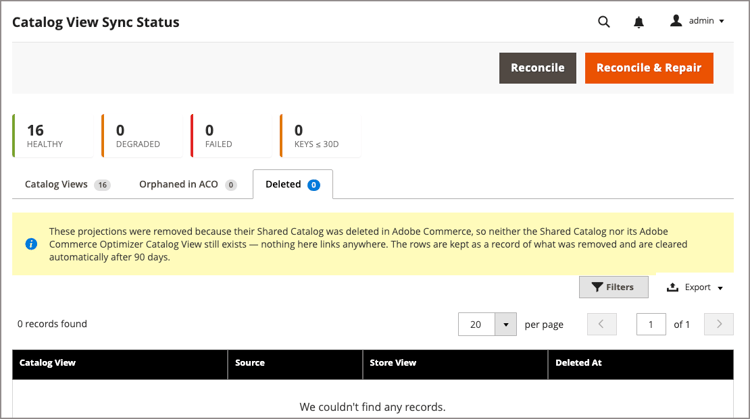750x419 pixels.
Task: Click the Orphaned in ACO count badge
Action: click(231, 185)
